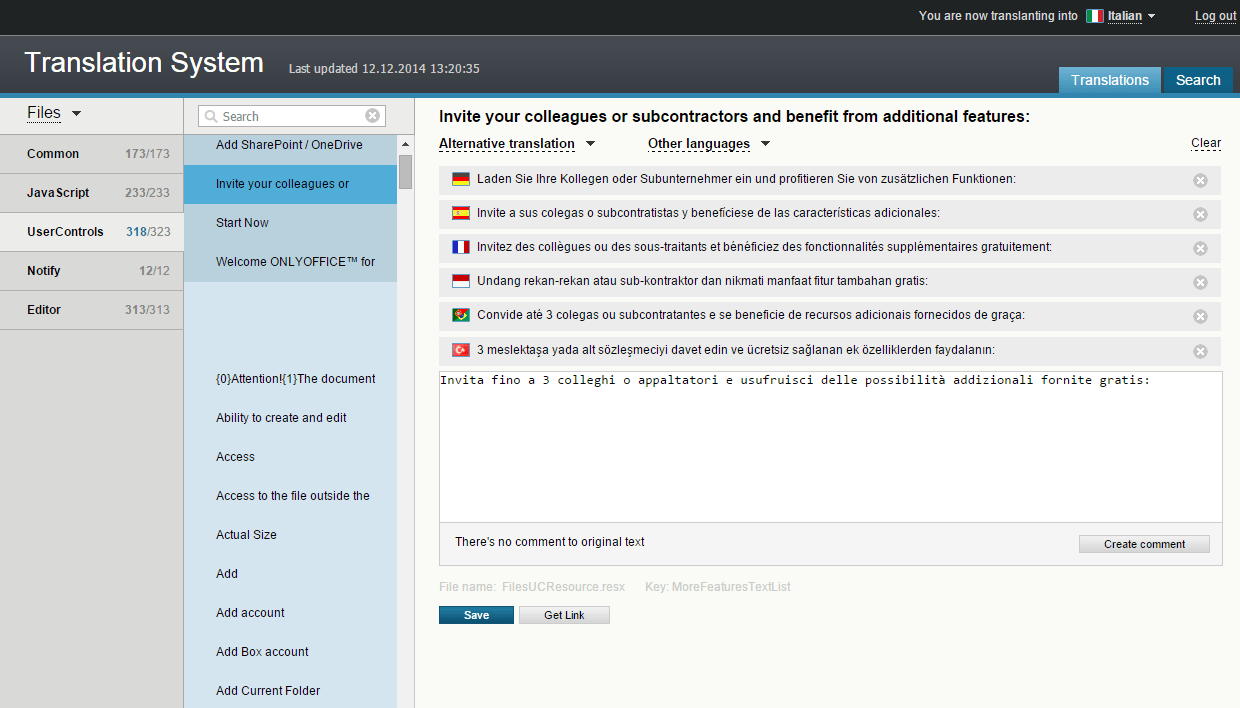Click the Translation System title

coord(144,63)
